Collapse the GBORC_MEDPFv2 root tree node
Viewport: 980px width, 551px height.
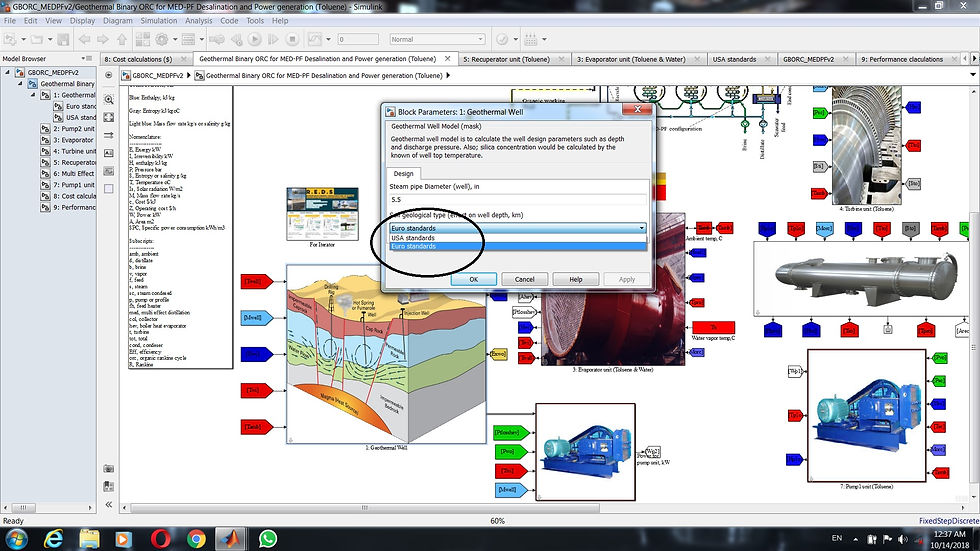pos(8,72)
